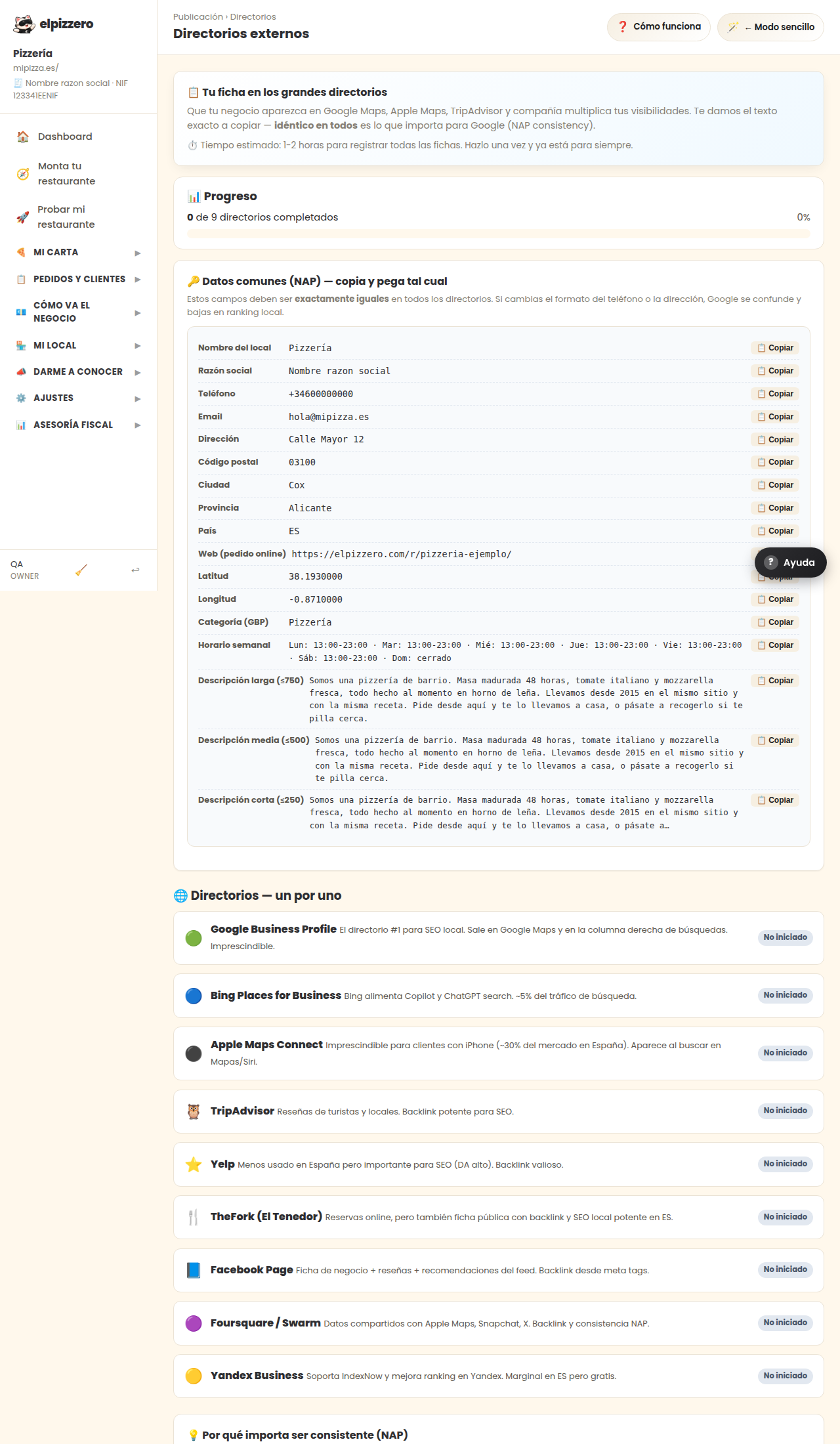The image size is (840, 1444).
Task: Click the Publicación breadcrumb
Action: 198,17
